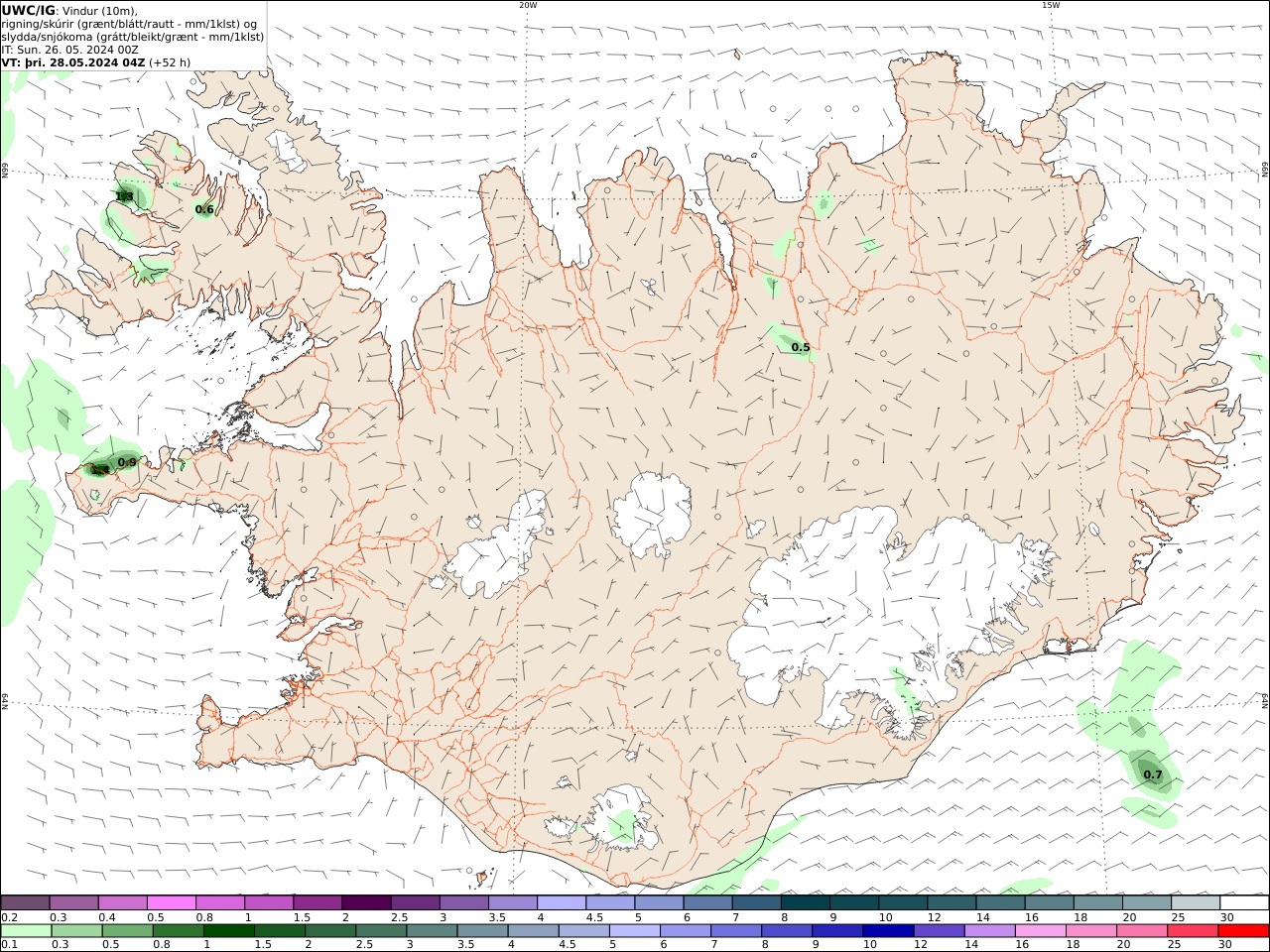Select the upper legend swatch labeled 3.5
This screenshot has height=952, width=1270.
pyautogui.click(x=512, y=902)
